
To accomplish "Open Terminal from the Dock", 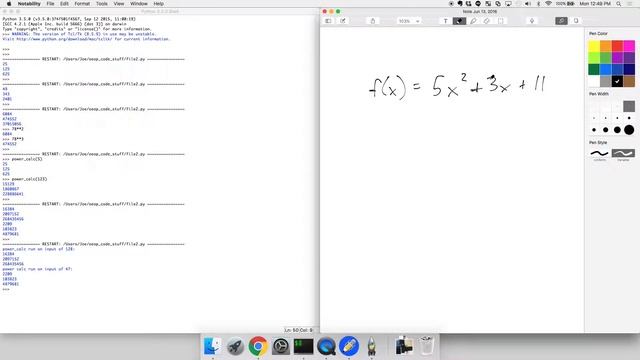I will [x=303, y=346].
